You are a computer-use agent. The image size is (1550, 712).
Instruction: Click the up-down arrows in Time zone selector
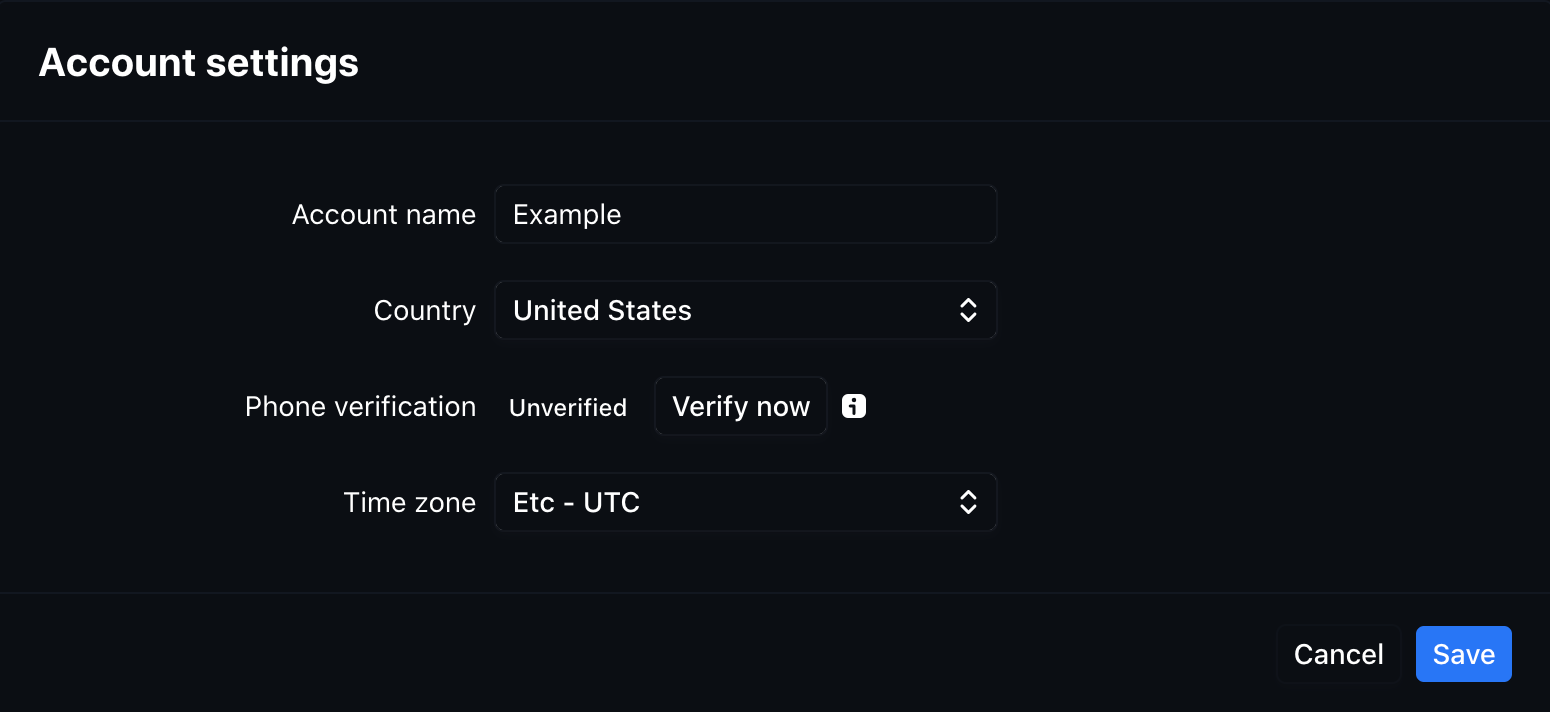click(968, 502)
